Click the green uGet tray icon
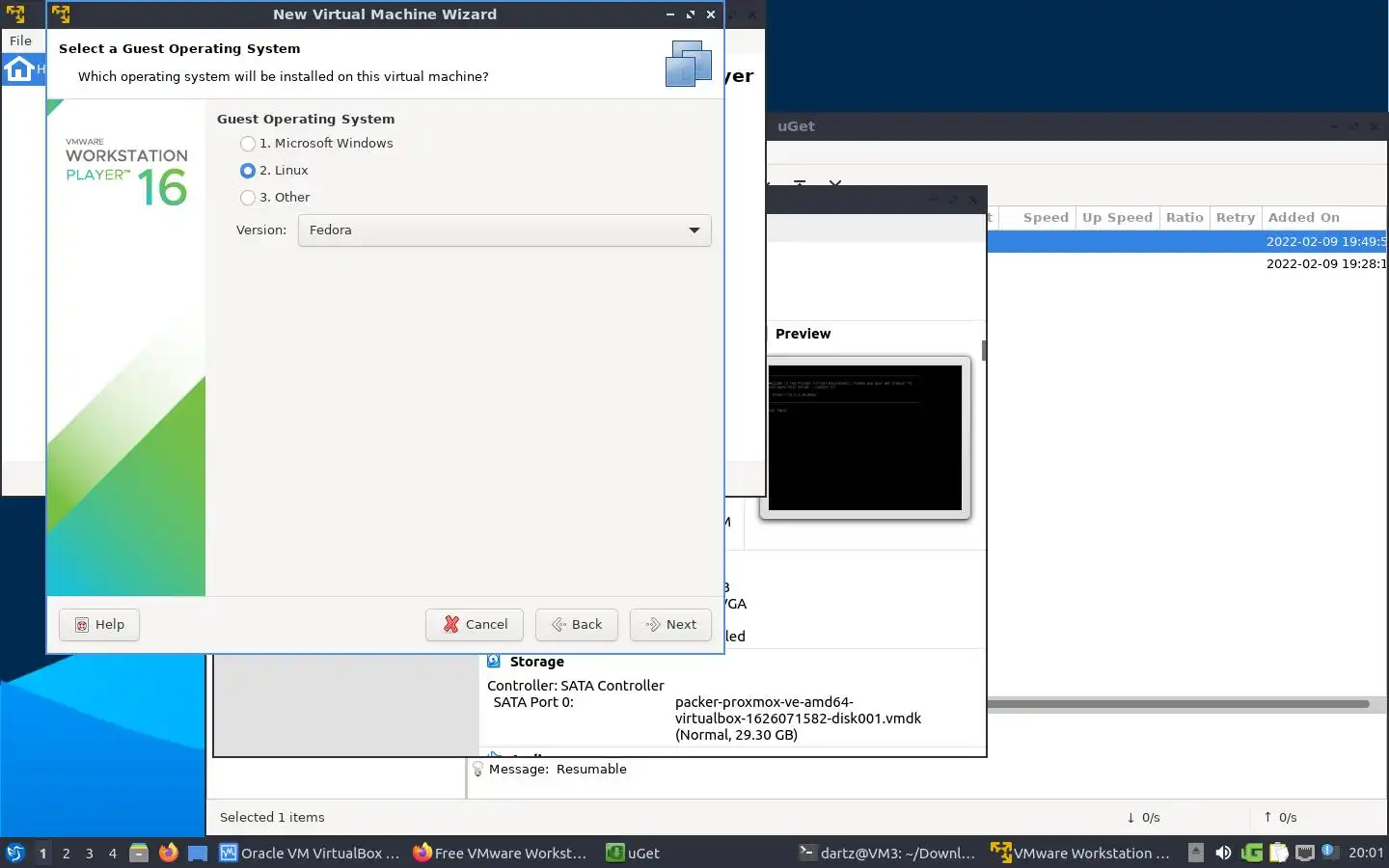Viewport: 1389px width, 868px height. pyautogui.click(x=1252, y=853)
